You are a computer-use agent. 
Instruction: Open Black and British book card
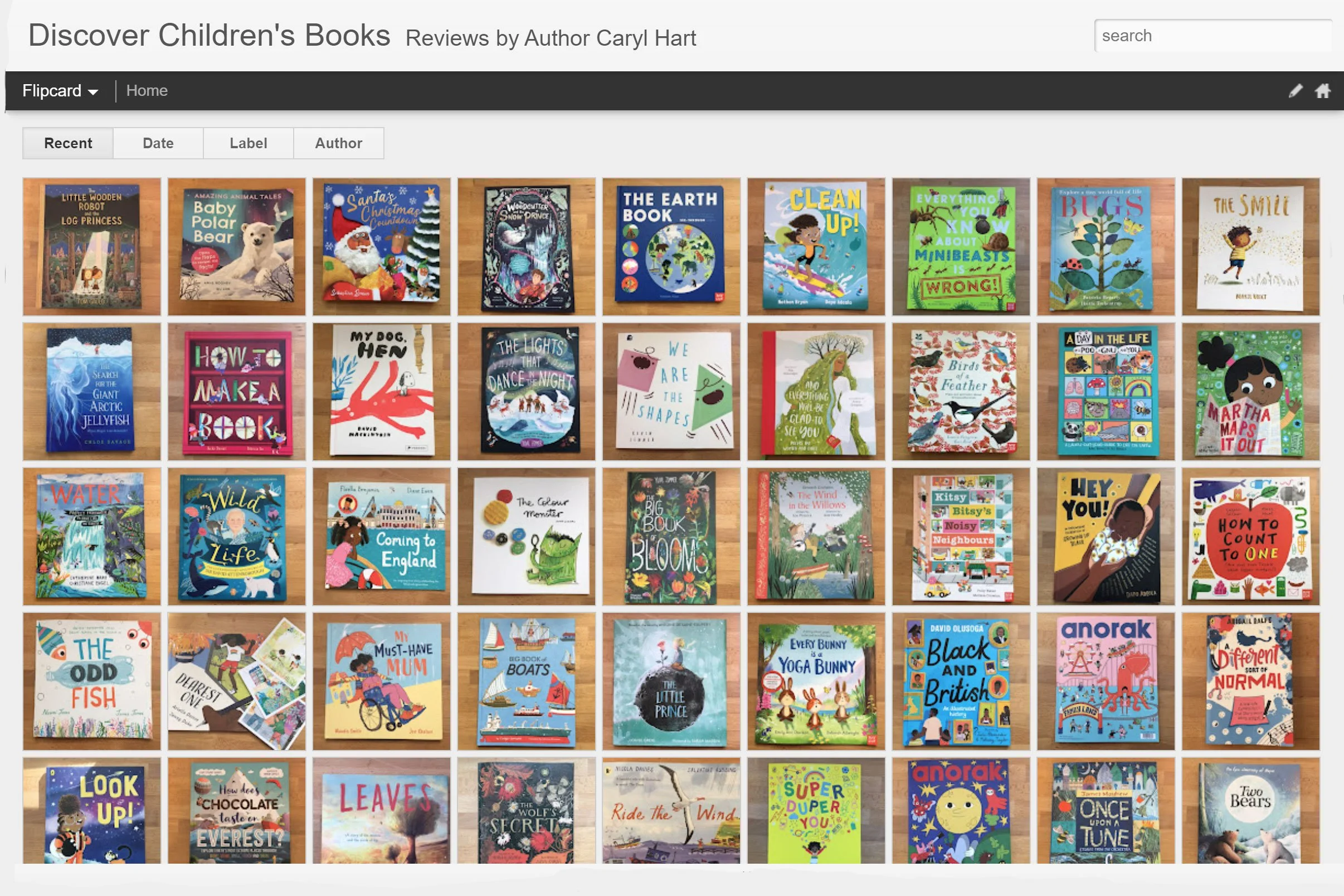(x=961, y=681)
